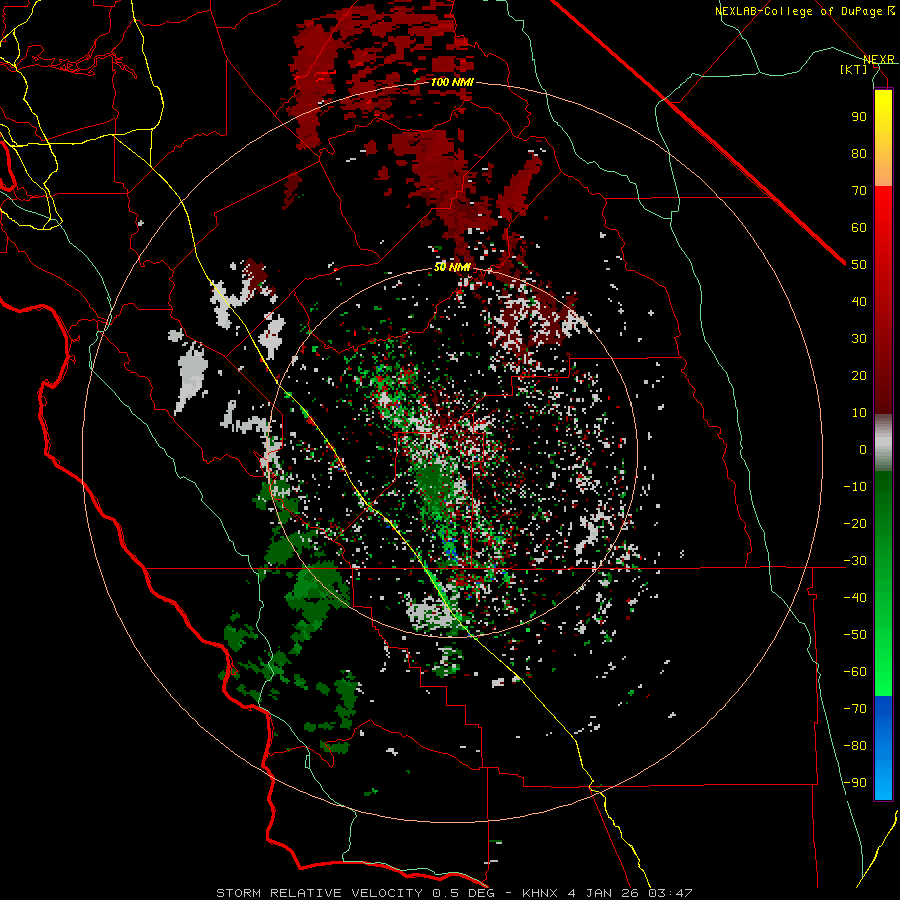The height and width of the screenshot is (900, 900).
Task: Click the "50 NMI" range ring label
Action: (452, 267)
